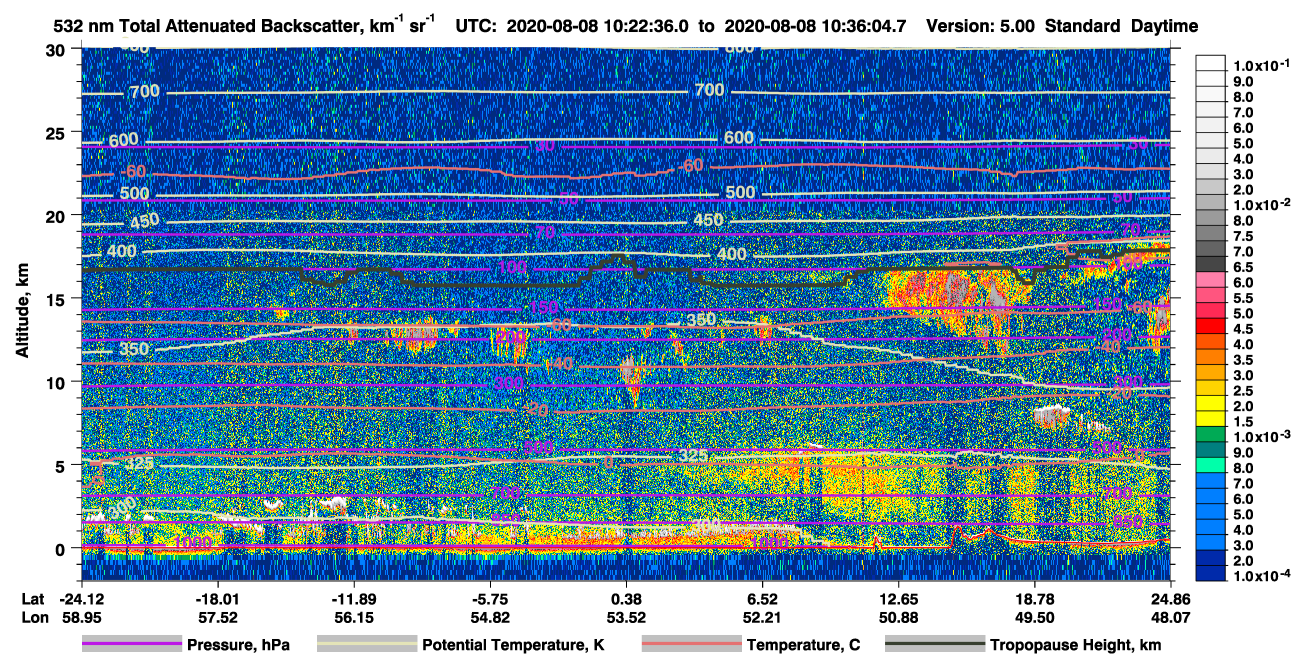Viewport: 1300px width, 667px height.
Task: Click the longitude value '58.95'
Action: coord(81,618)
